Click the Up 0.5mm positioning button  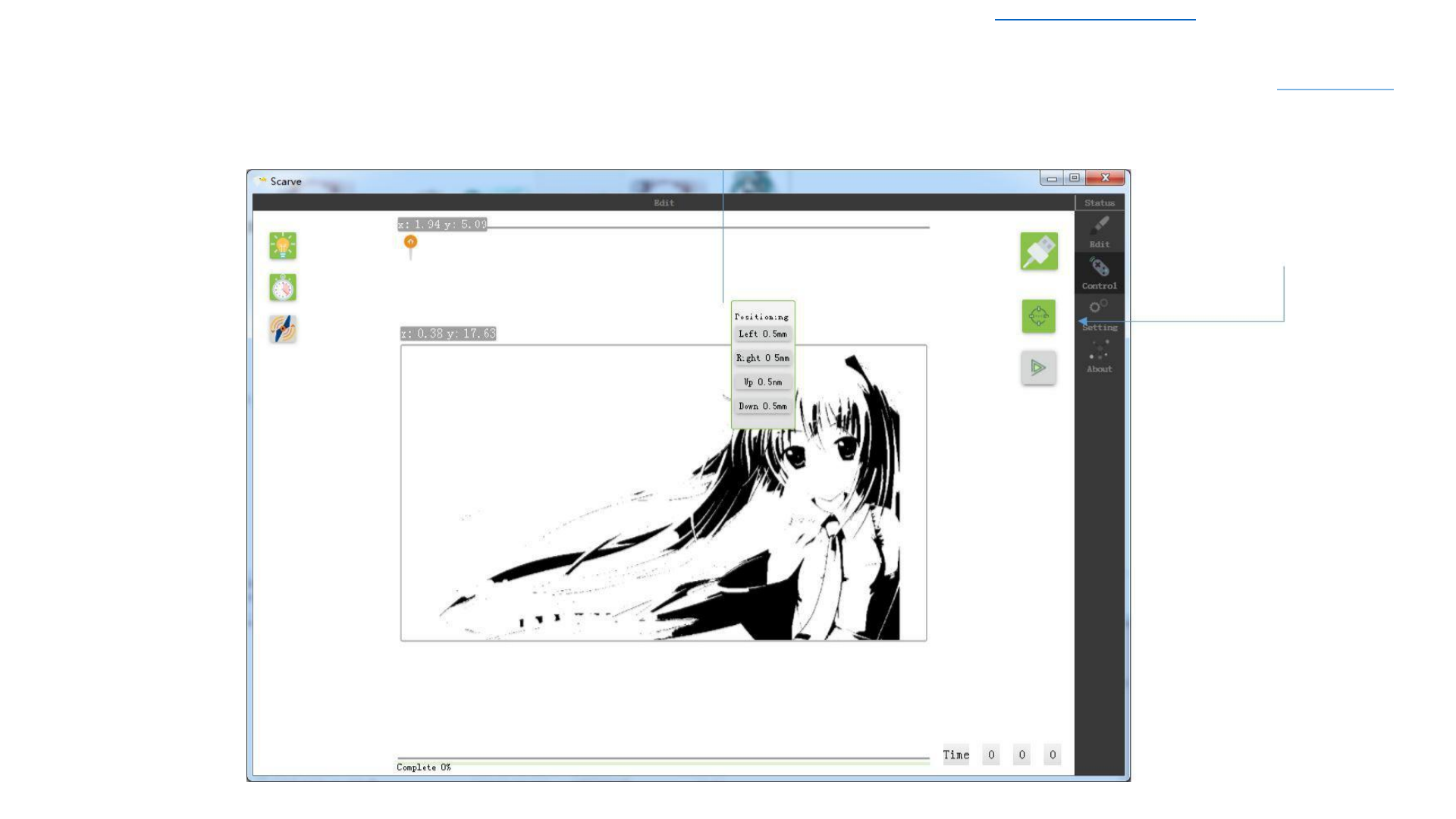763,382
